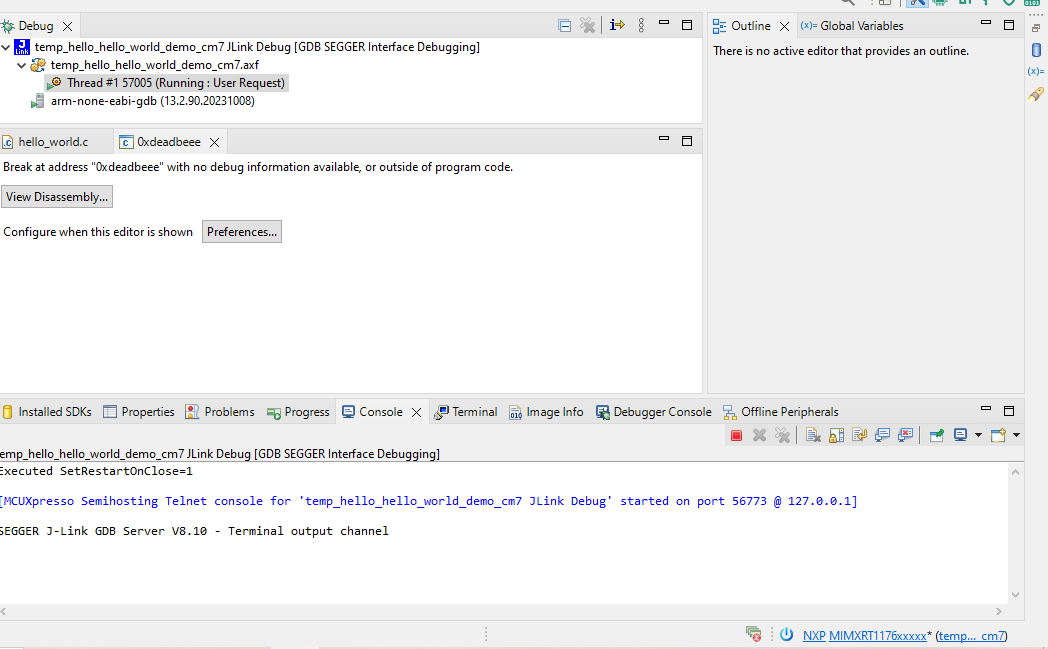Click temp... cm7 project link in status bar
1048x649 pixels.
[x=972, y=636]
